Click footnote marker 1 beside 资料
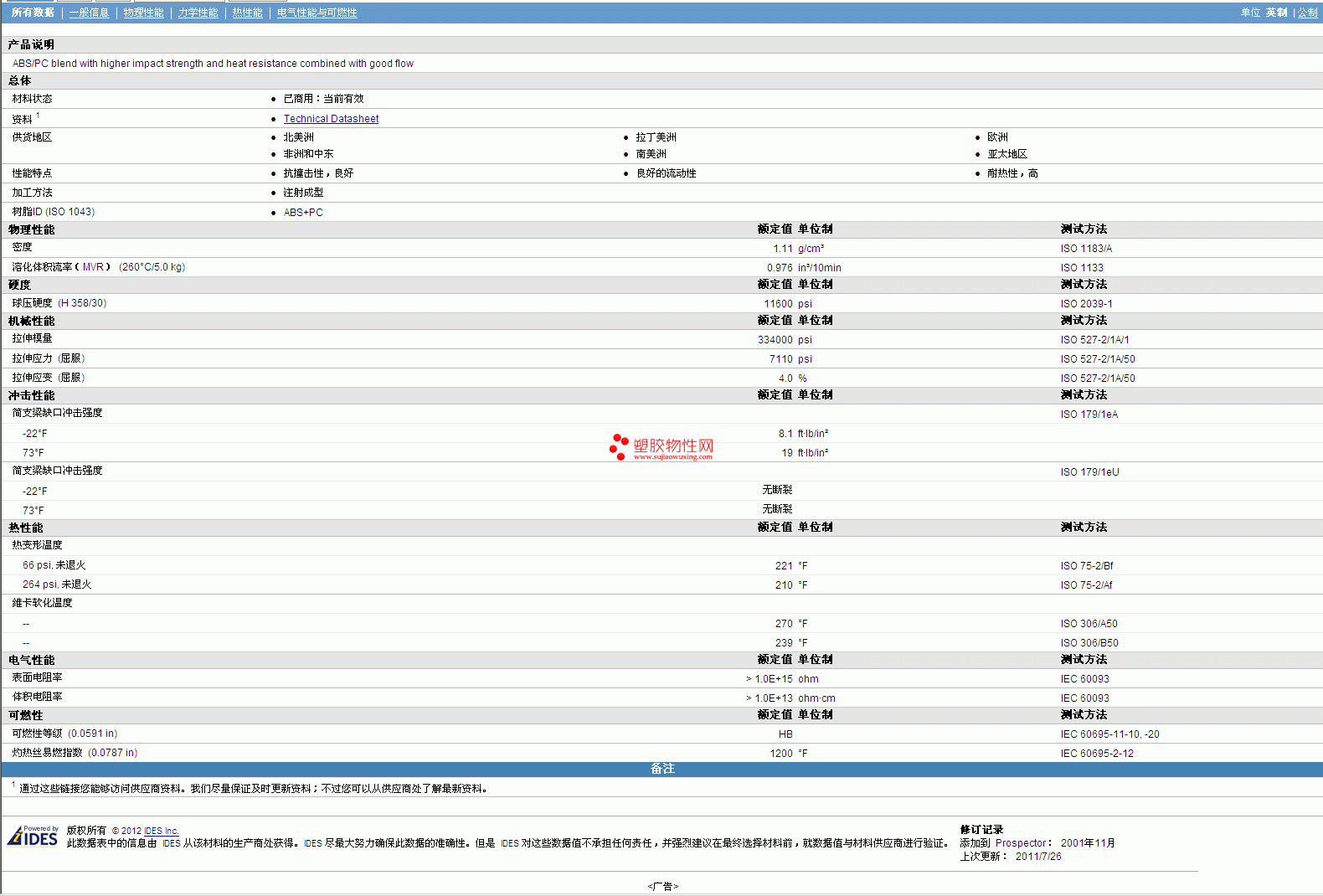 coord(38,116)
